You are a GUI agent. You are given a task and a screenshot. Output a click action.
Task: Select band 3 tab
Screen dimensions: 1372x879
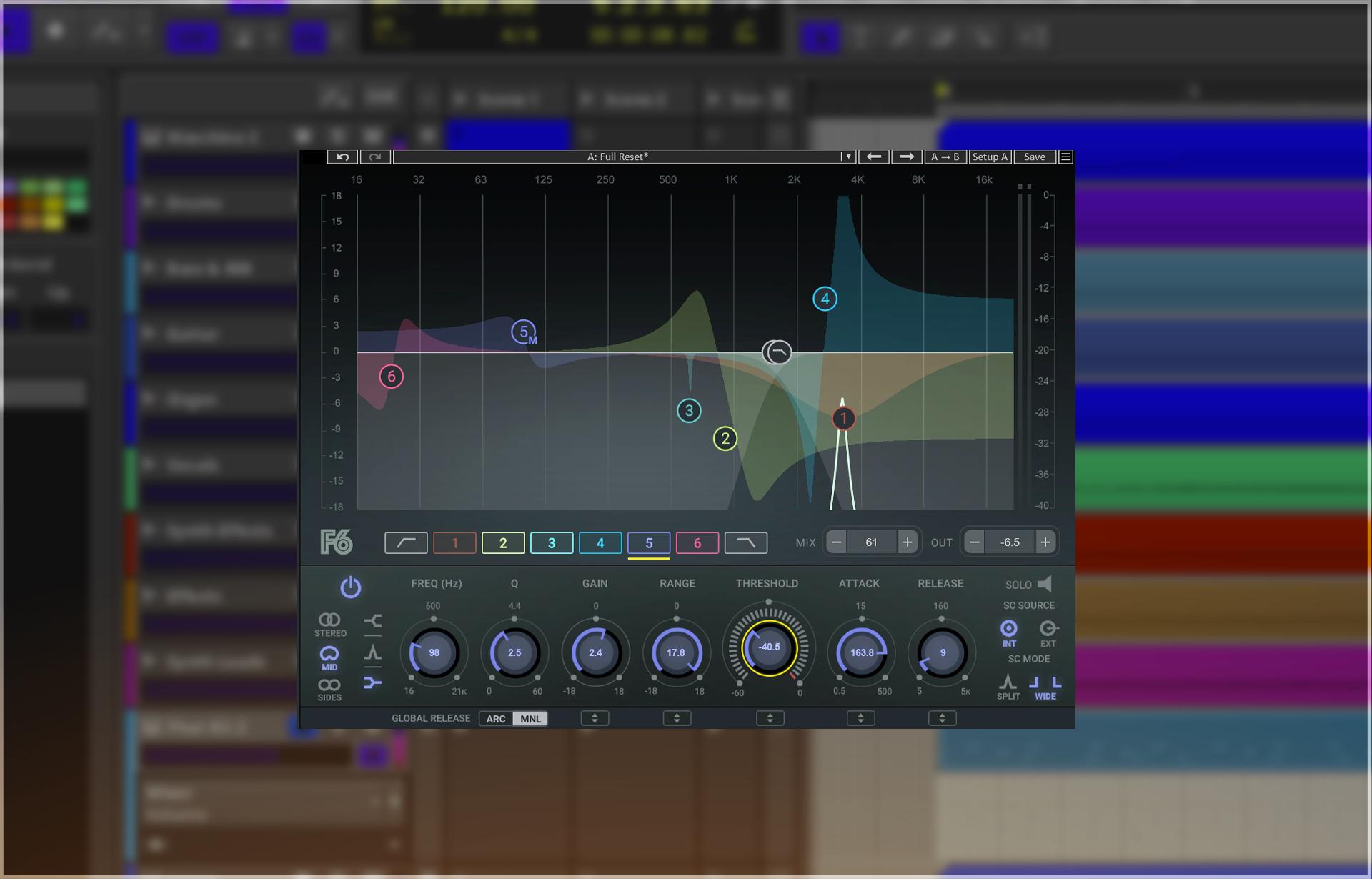click(552, 543)
